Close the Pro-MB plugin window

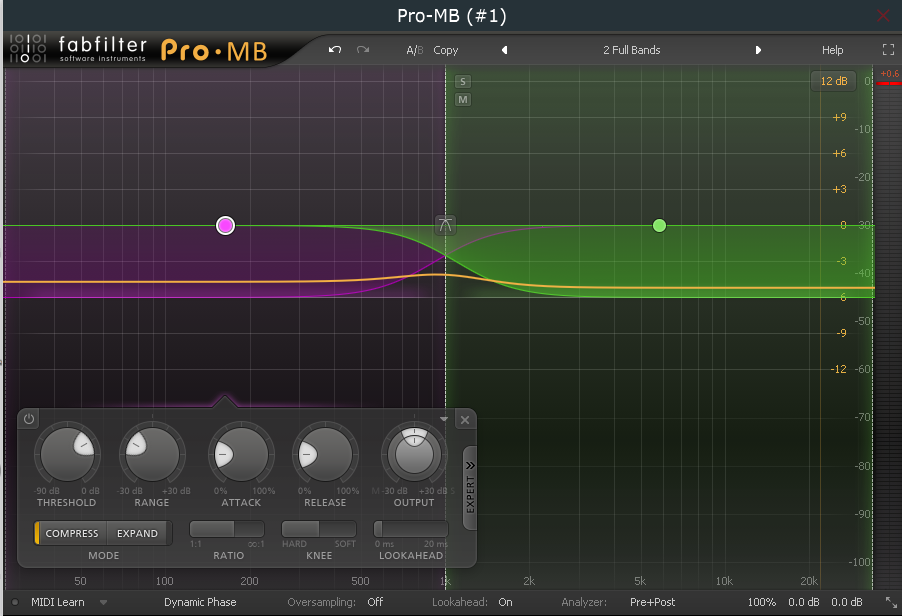click(x=883, y=16)
